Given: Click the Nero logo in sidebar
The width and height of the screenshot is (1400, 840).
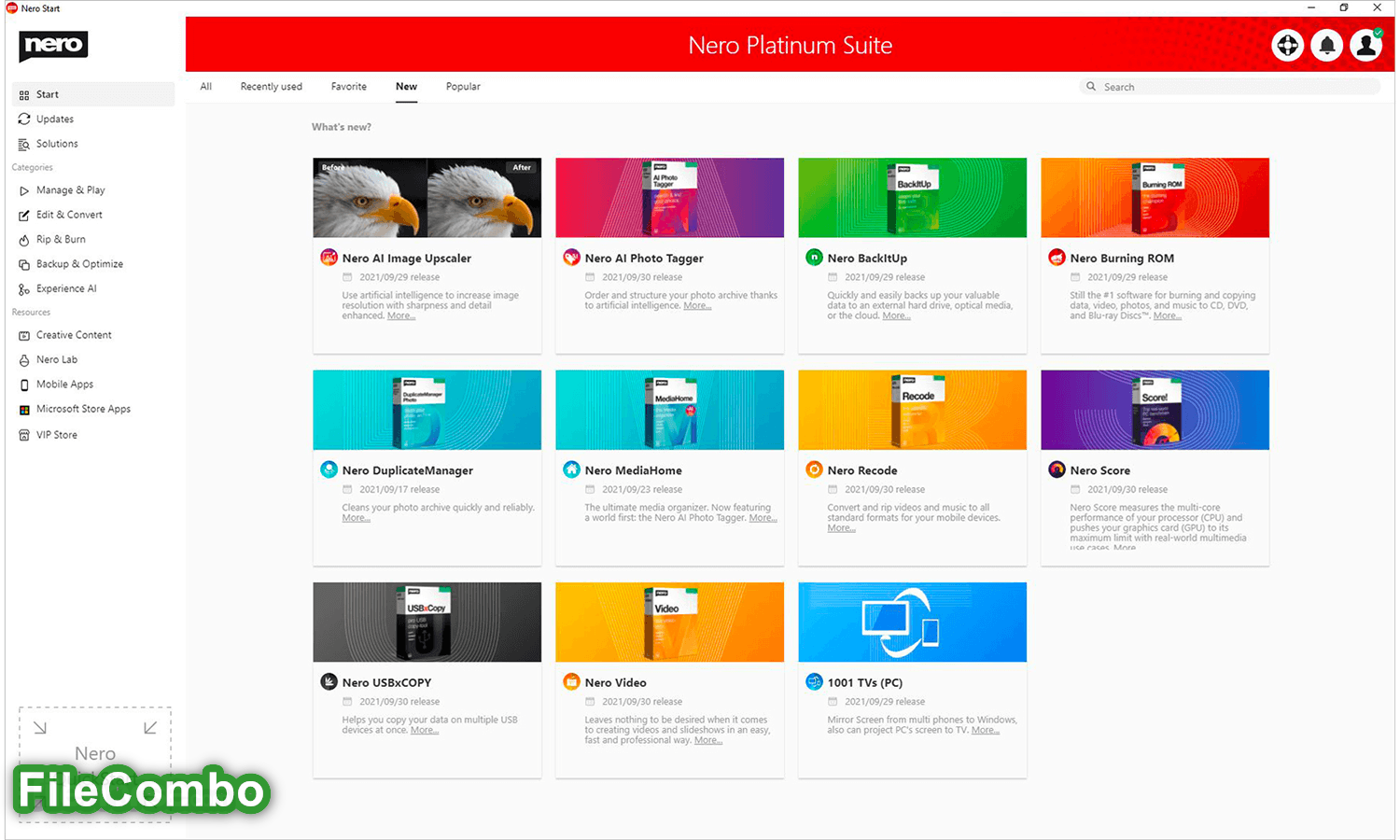Looking at the screenshot, I should click(53, 46).
